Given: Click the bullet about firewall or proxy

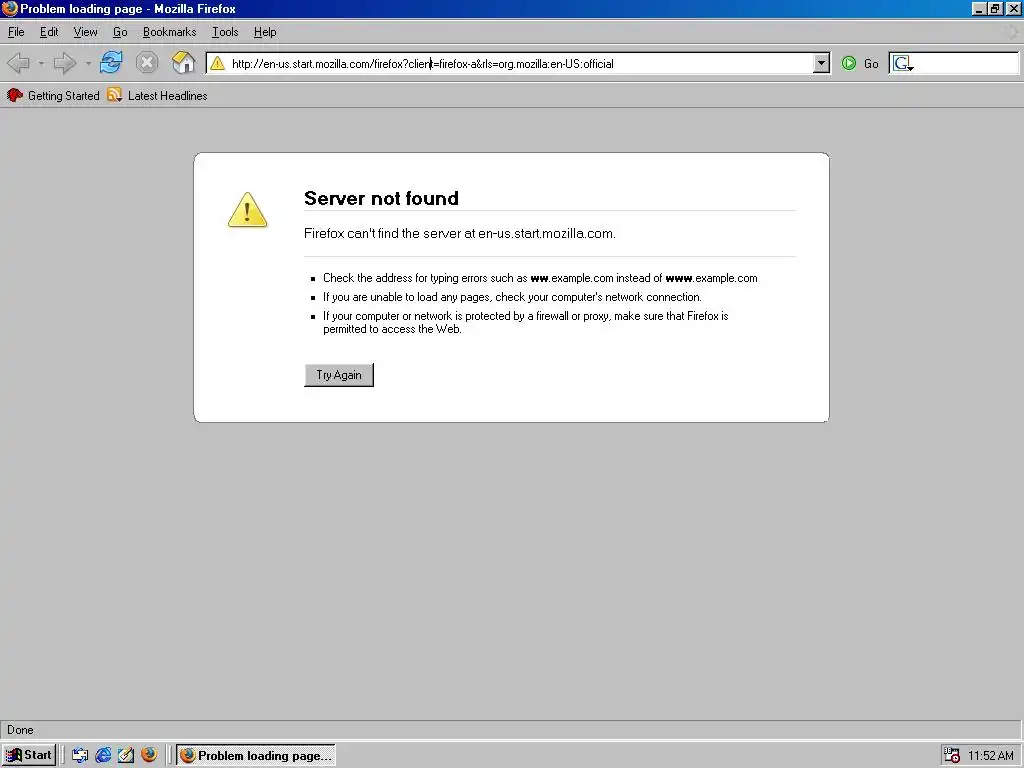Looking at the screenshot, I should (526, 323).
